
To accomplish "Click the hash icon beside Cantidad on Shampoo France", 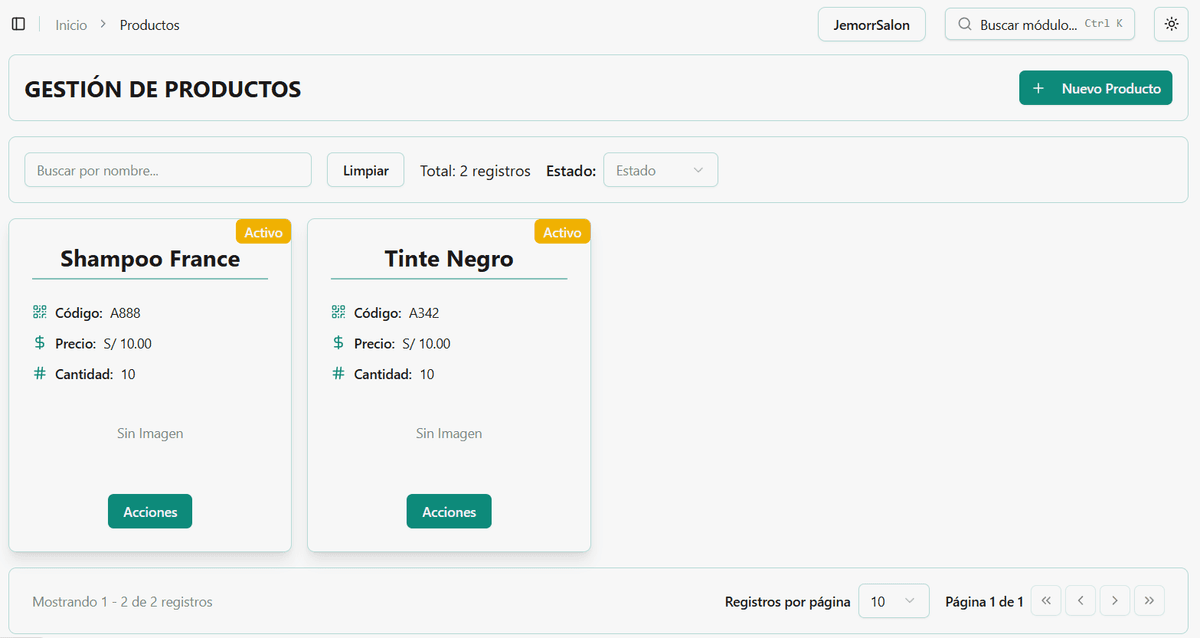I will (40, 373).
